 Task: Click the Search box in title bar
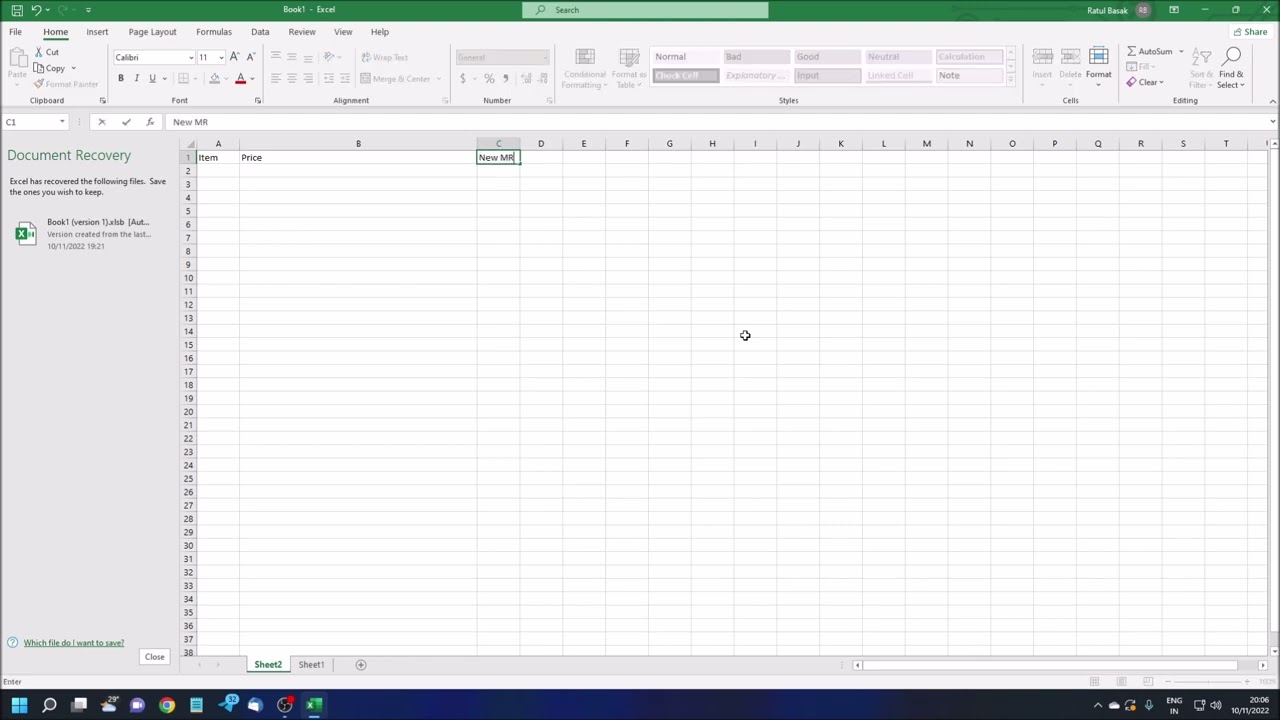click(x=645, y=10)
